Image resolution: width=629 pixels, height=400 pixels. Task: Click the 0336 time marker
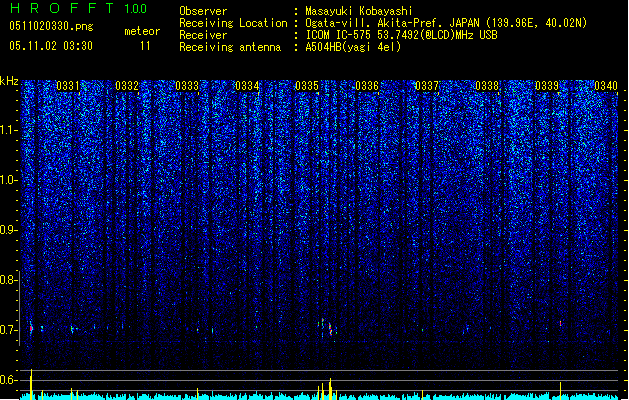(x=367, y=86)
